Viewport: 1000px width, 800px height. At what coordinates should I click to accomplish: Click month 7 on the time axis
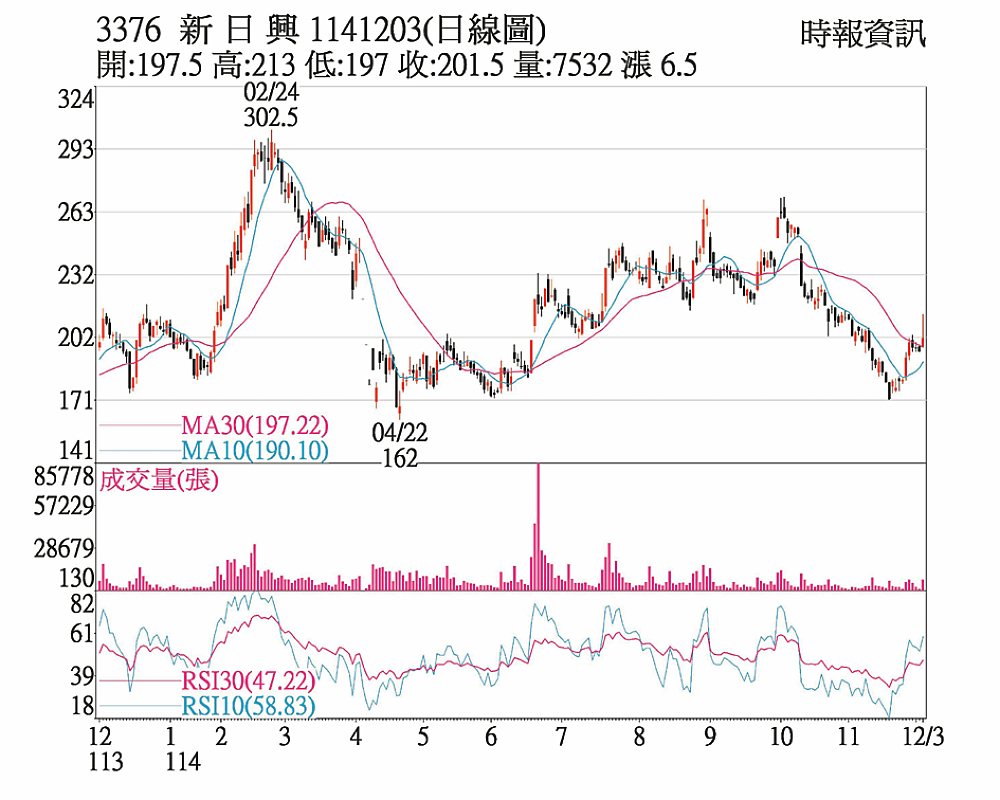point(561,739)
